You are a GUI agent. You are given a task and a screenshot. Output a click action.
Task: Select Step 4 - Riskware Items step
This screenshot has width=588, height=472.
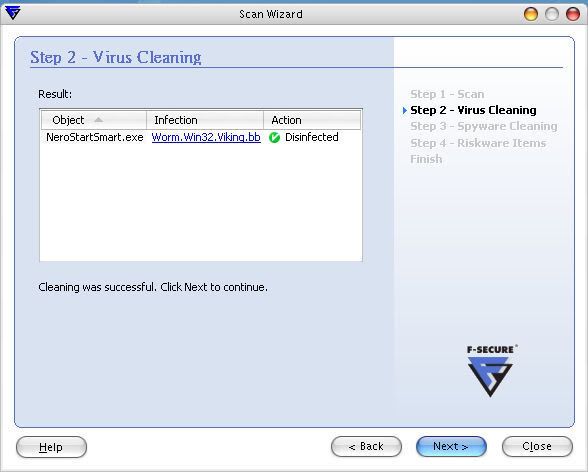click(x=478, y=143)
